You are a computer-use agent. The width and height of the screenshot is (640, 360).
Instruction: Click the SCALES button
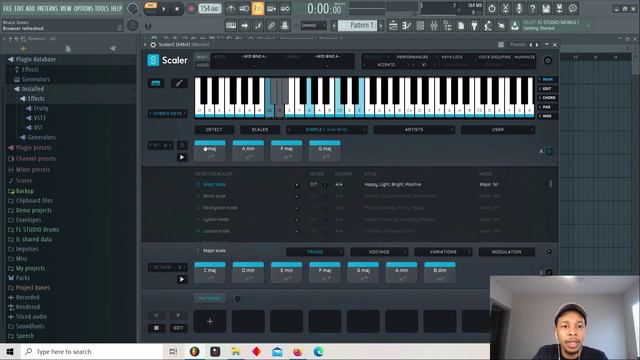(x=260, y=130)
